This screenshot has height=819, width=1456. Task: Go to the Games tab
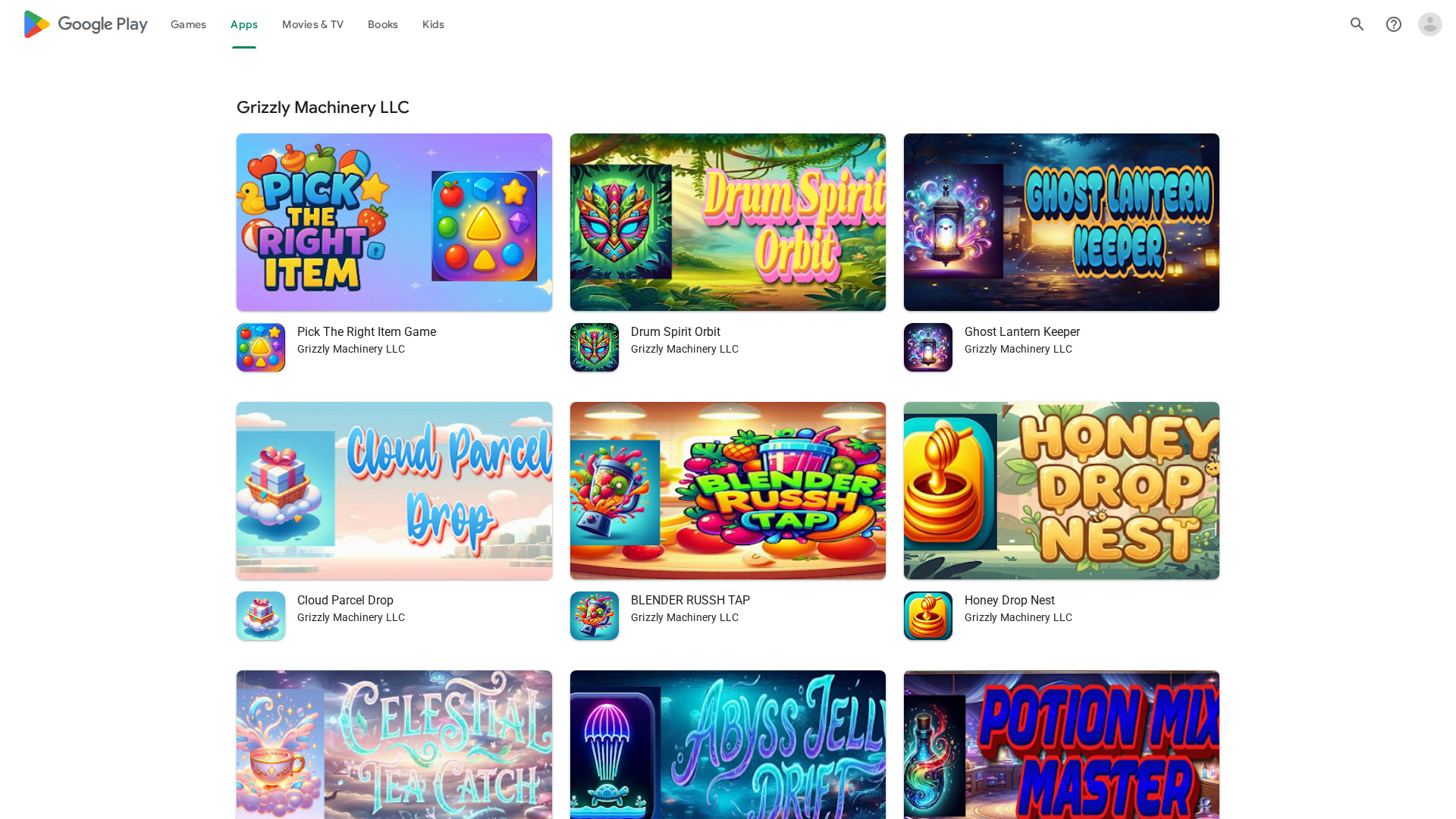point(188,24)
